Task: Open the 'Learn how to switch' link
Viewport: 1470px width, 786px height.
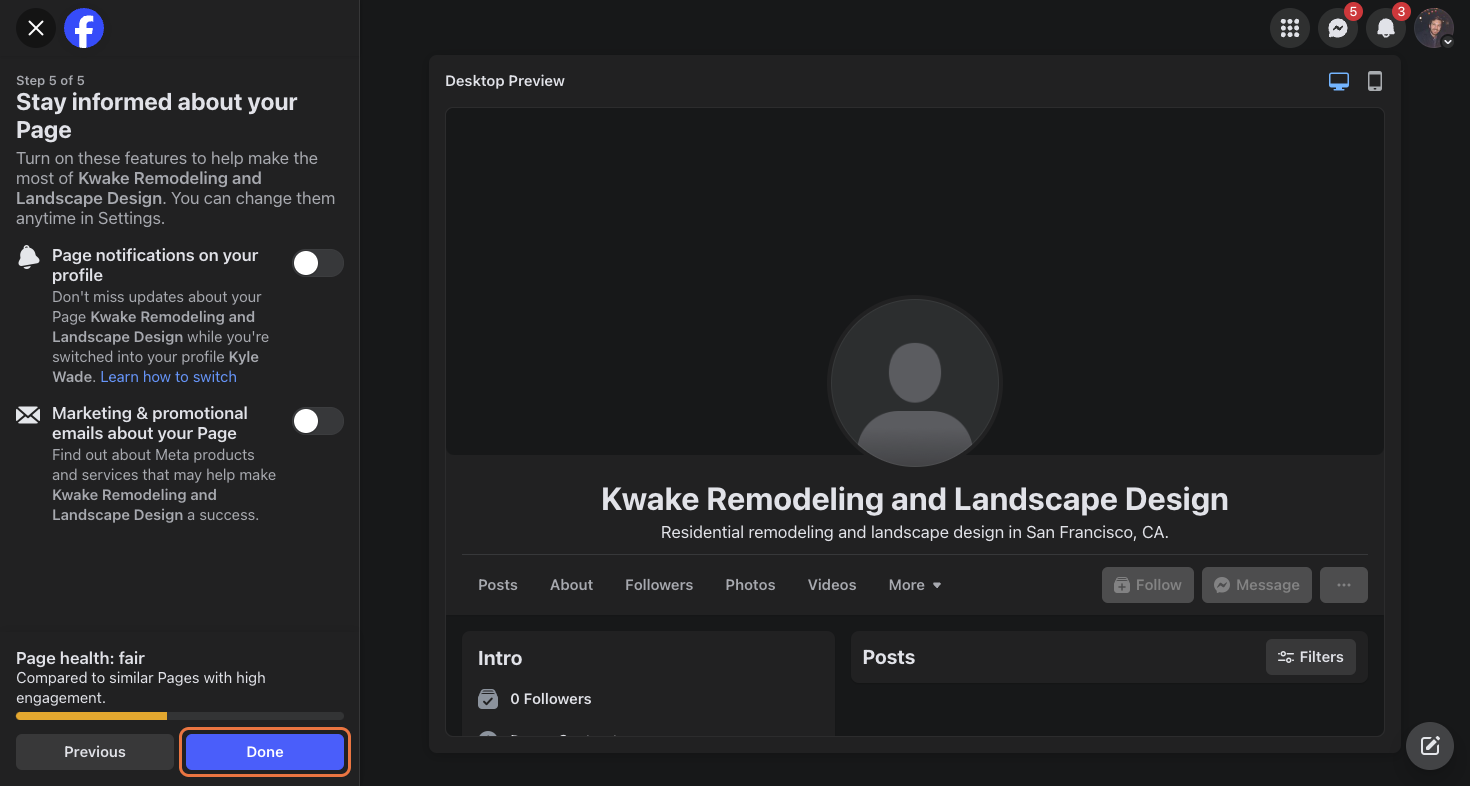Action: tap(169, 377)
